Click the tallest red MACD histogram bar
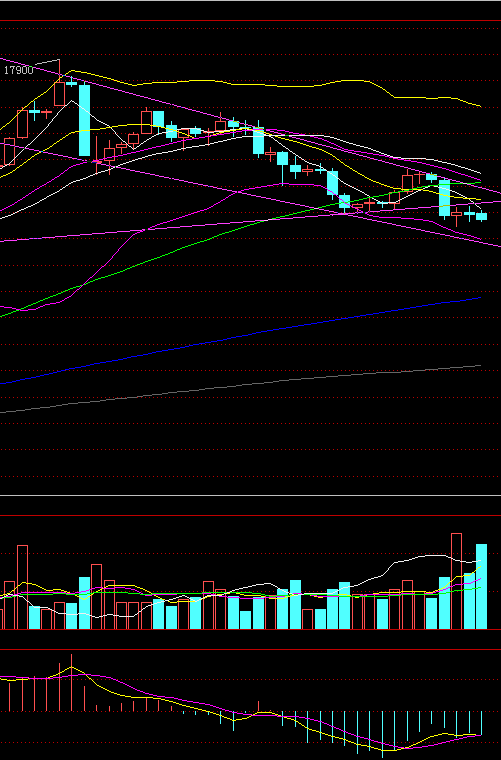Image resolution: width=501 pixels, height=760 pixels. pos(71,682)
